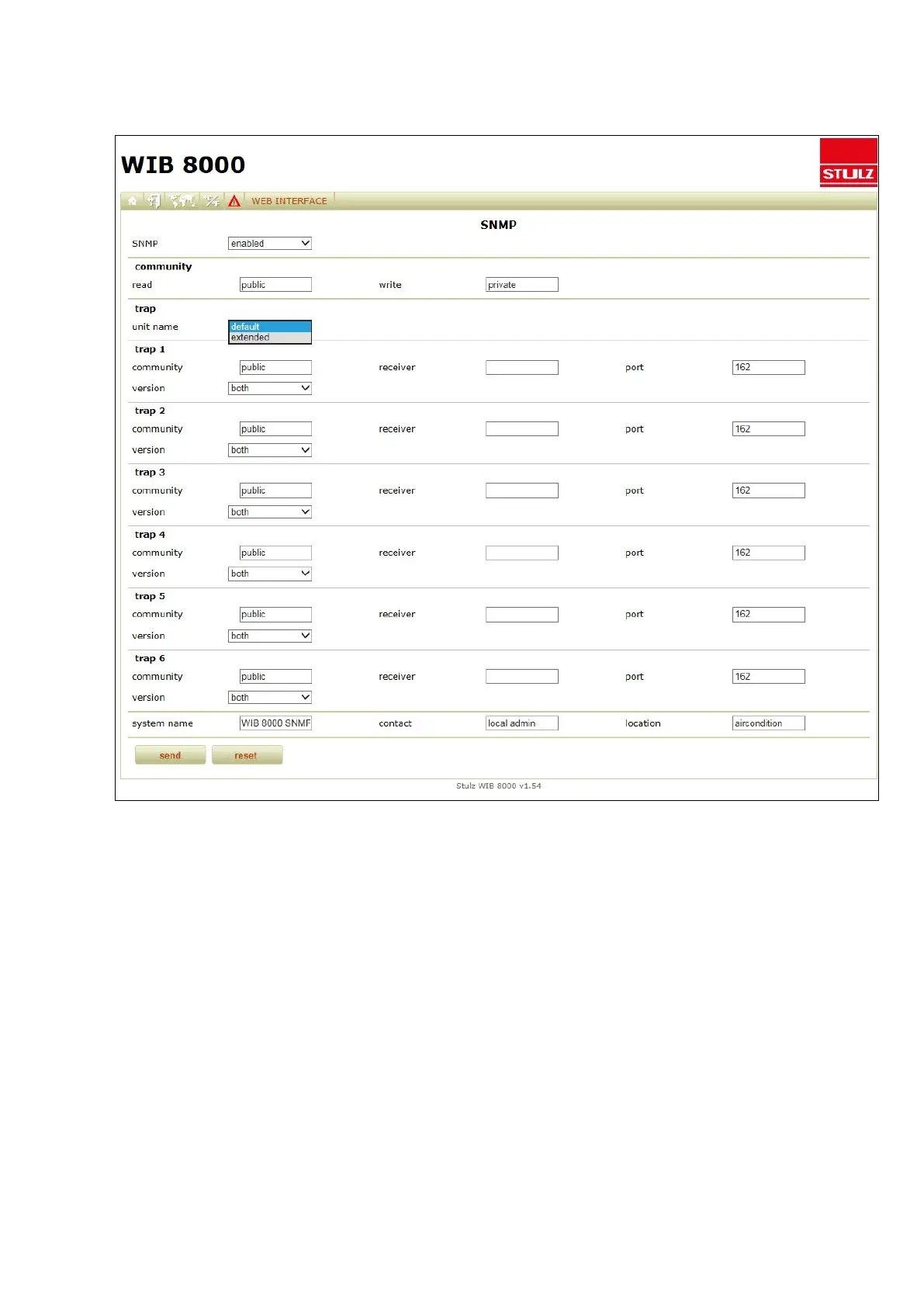Go to the home page icon
Viewport: 924px width, 1307px height.
tap(133, 201)
